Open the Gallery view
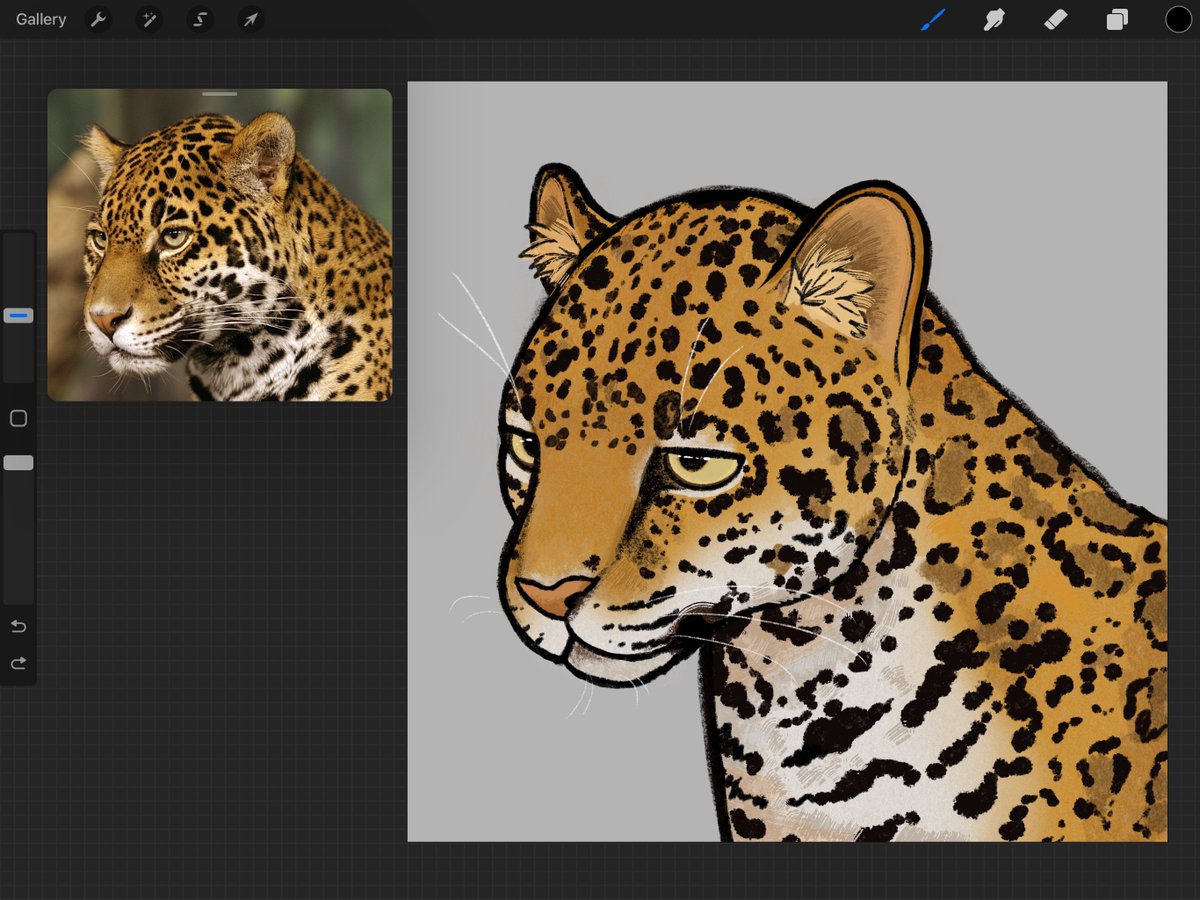Viewport: 1200px width, 900px height. point(41,19)
